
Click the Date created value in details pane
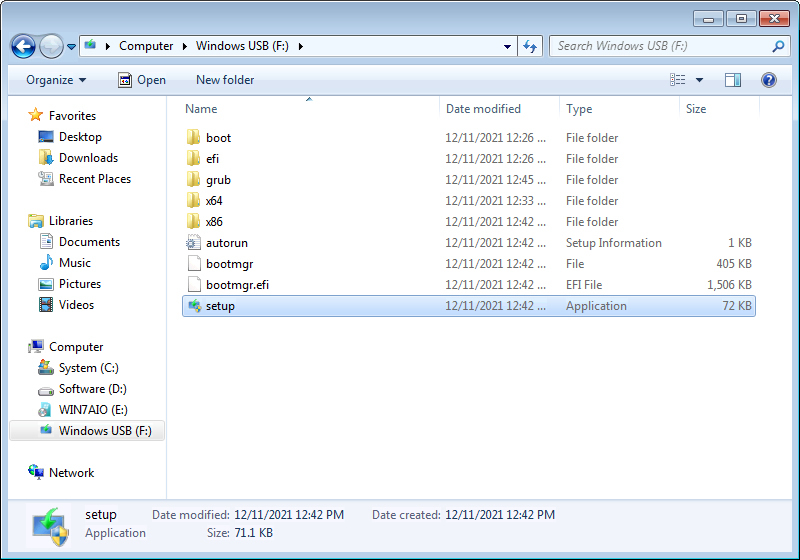[499, 515]
